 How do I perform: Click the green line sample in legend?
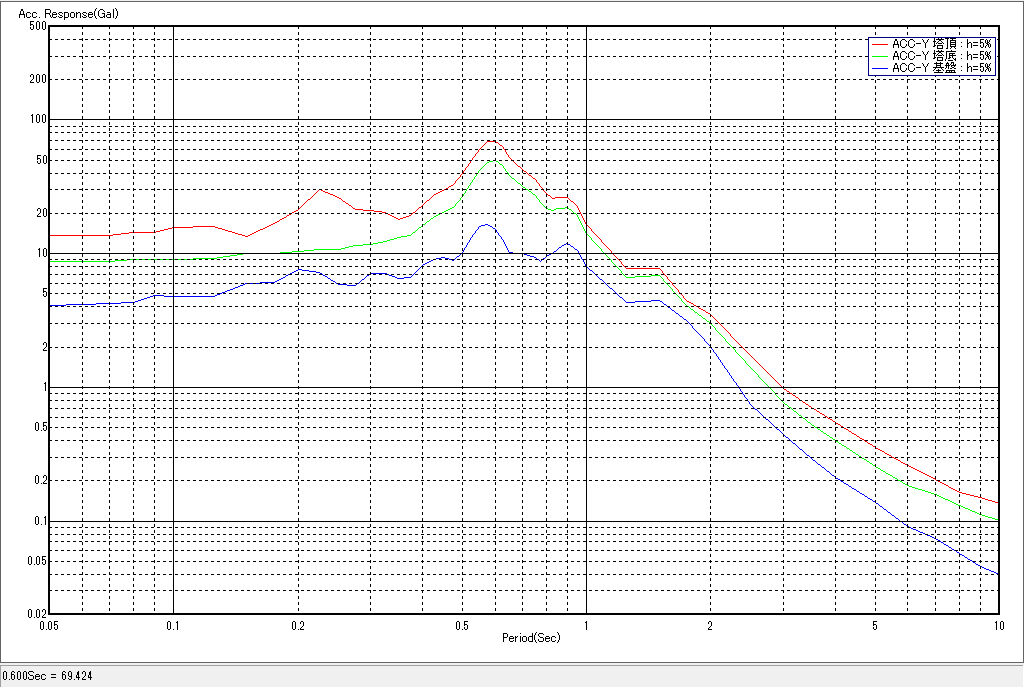879,56
